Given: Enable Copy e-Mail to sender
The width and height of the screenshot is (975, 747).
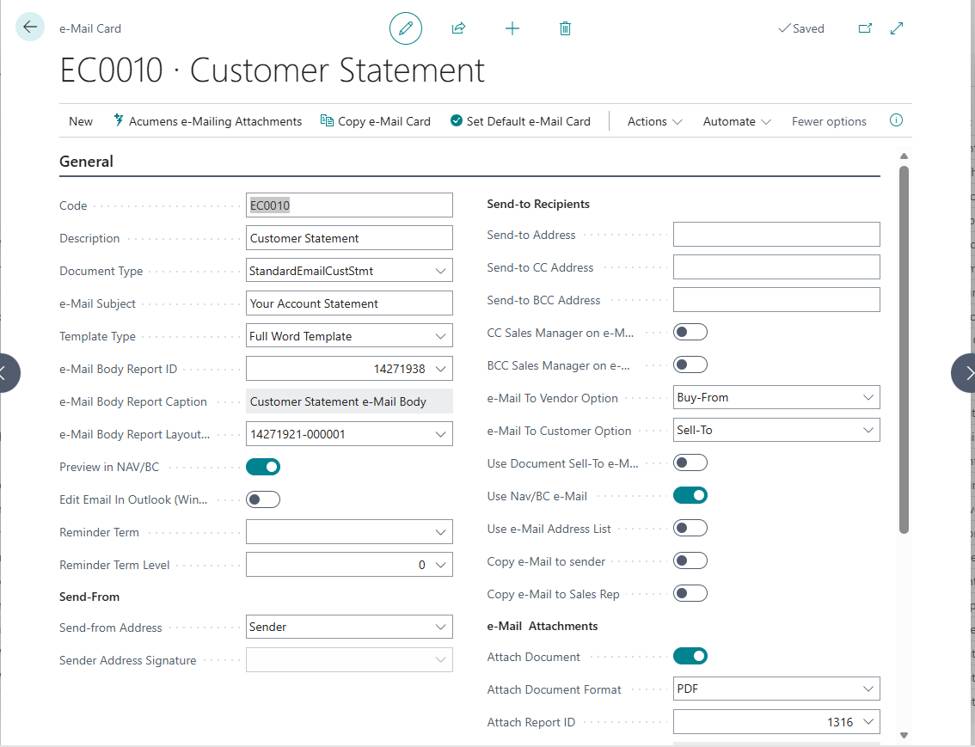Looking at the screenshot, I should [690, 561].
